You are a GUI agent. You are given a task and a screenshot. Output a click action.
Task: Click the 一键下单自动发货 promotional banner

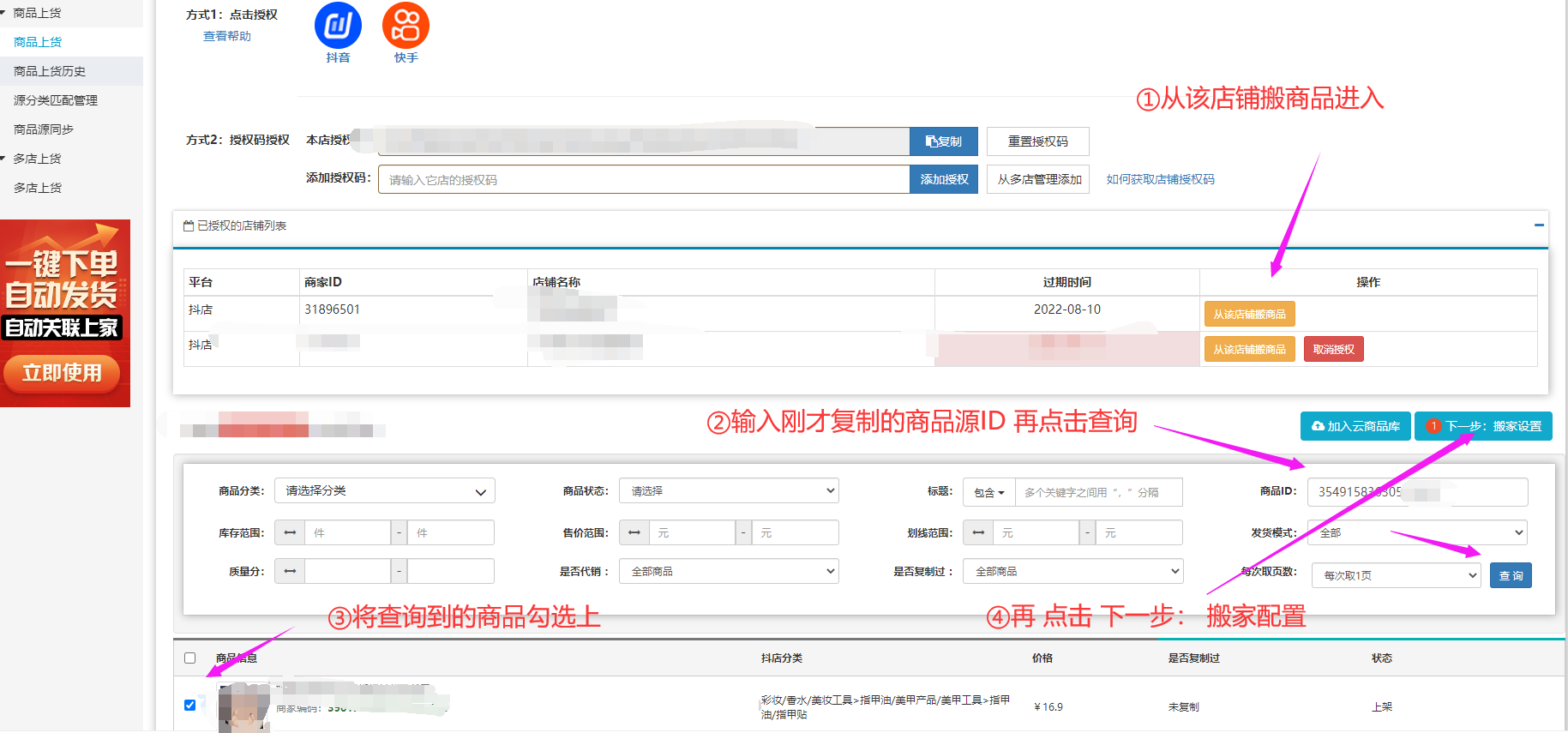coord(65,313)
